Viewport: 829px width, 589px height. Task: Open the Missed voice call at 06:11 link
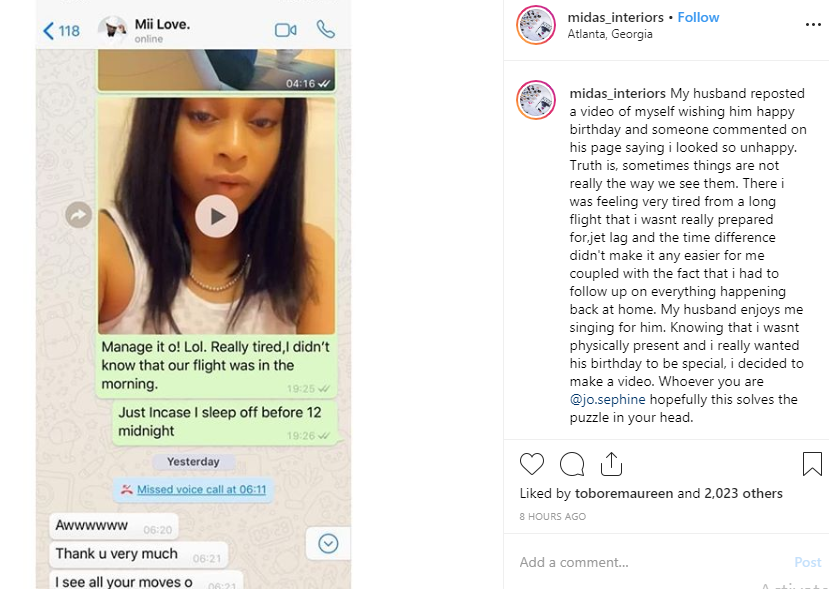point(201,489)
